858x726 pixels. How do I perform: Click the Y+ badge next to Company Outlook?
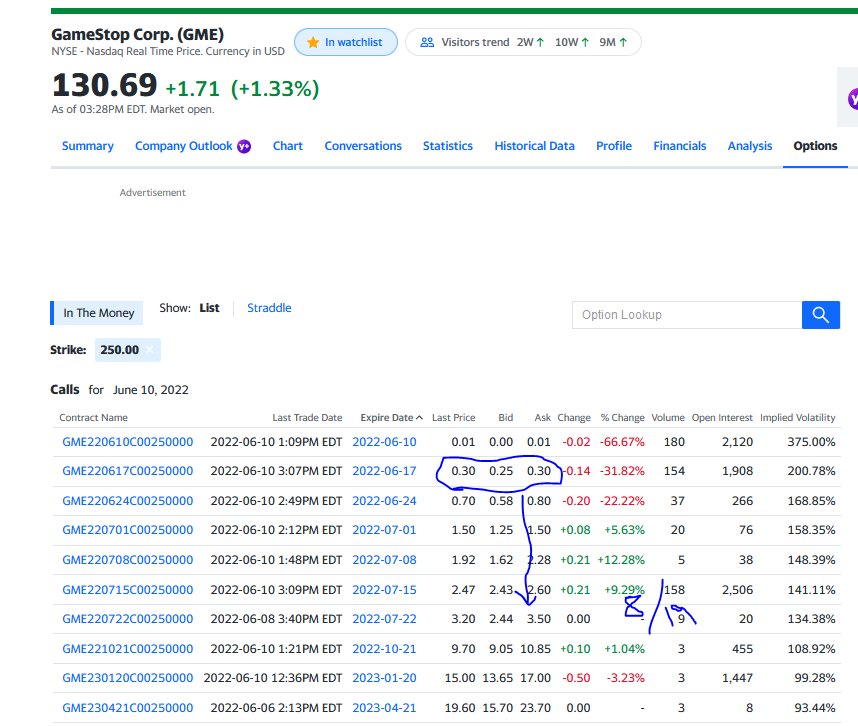tap(244, 146)
